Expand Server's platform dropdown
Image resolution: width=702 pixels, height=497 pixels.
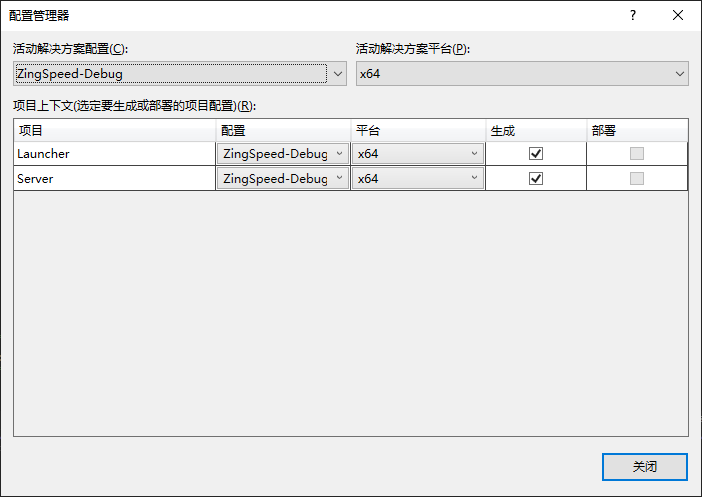tap(418, 179)
